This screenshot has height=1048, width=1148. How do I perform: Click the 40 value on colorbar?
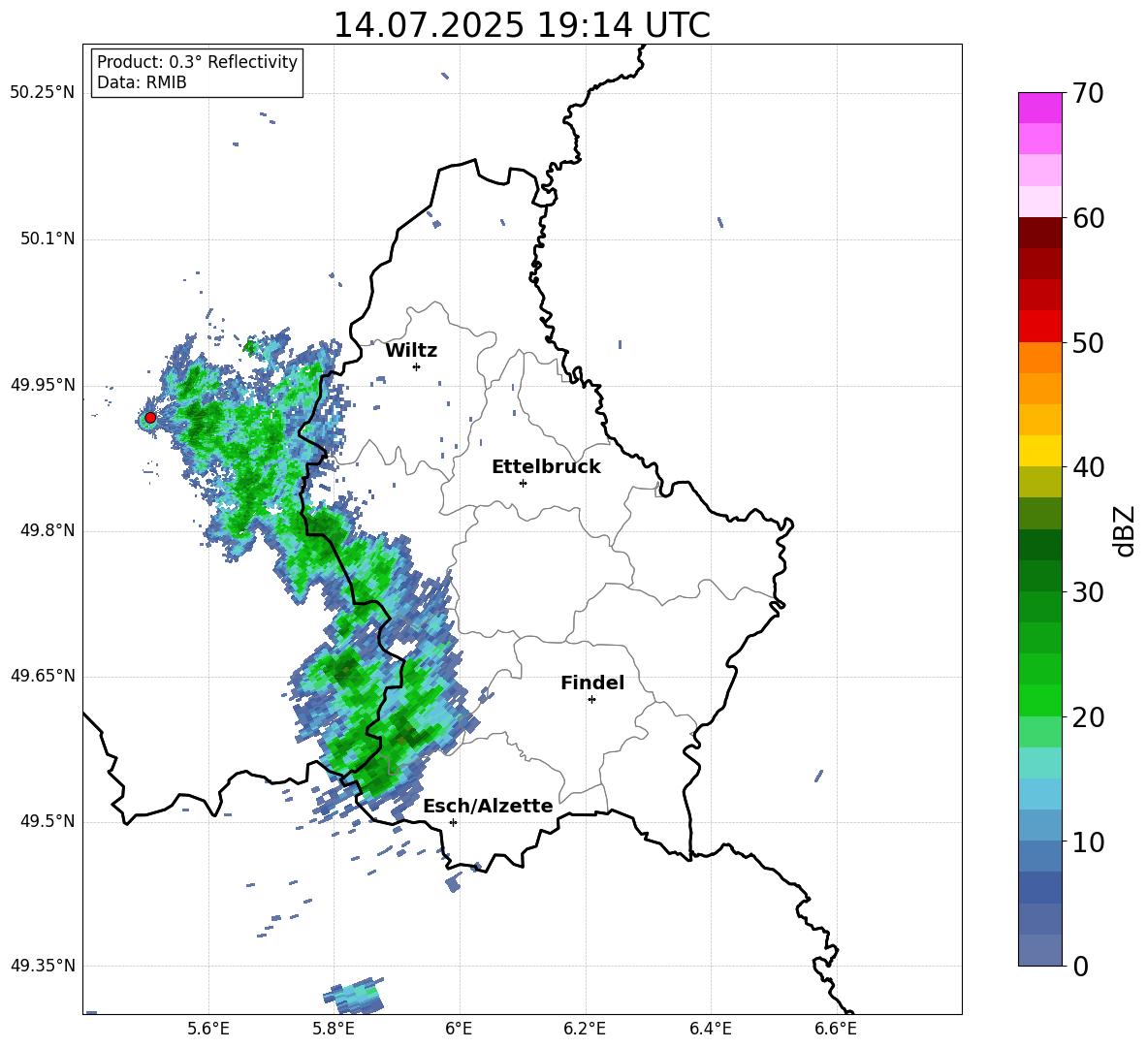tap(1088, 467)
